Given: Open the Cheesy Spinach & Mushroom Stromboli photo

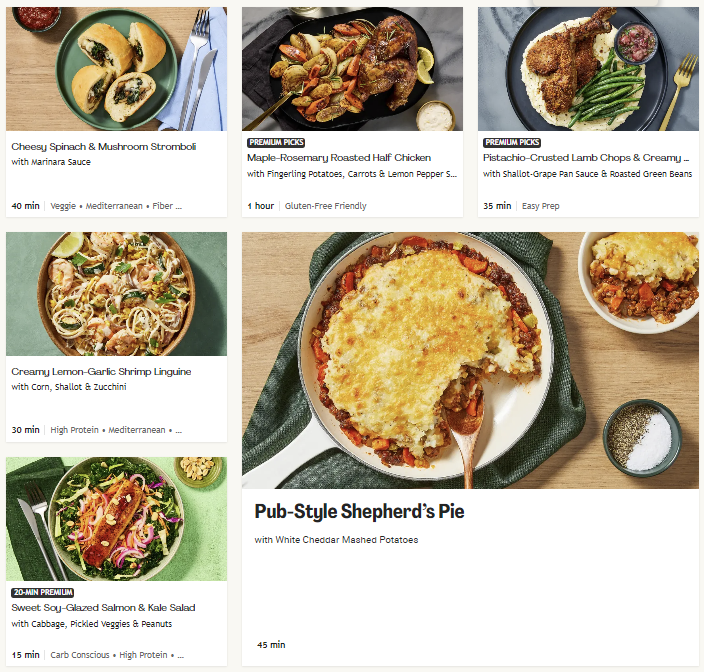Looking at the screenshot, I should [116, 68].
